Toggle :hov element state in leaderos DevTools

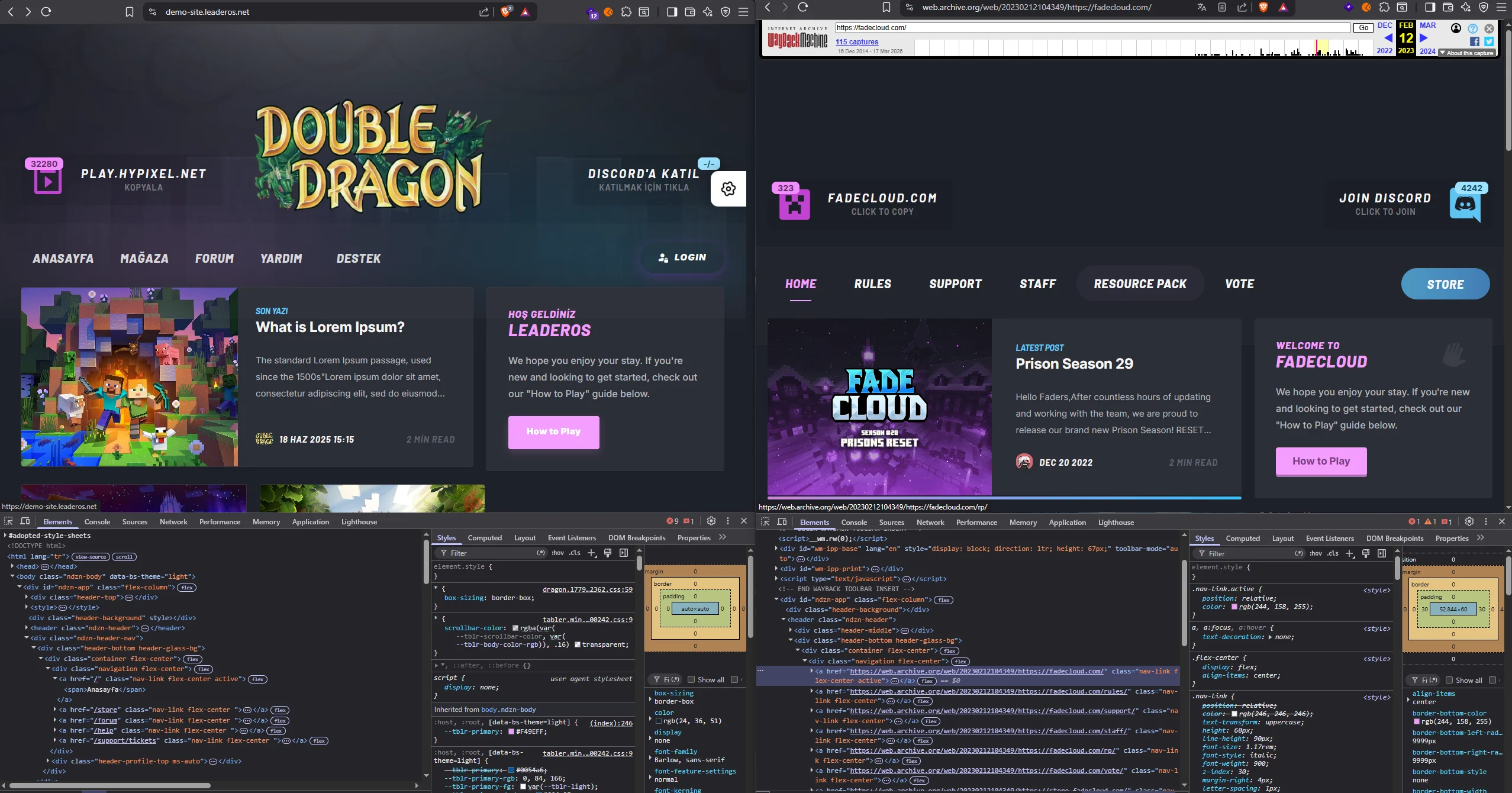pos(557,553)
